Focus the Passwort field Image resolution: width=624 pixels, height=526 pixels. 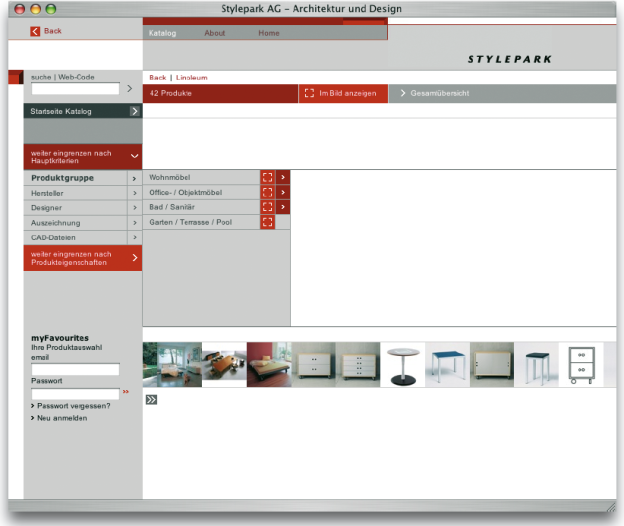[x=75, y=394]
